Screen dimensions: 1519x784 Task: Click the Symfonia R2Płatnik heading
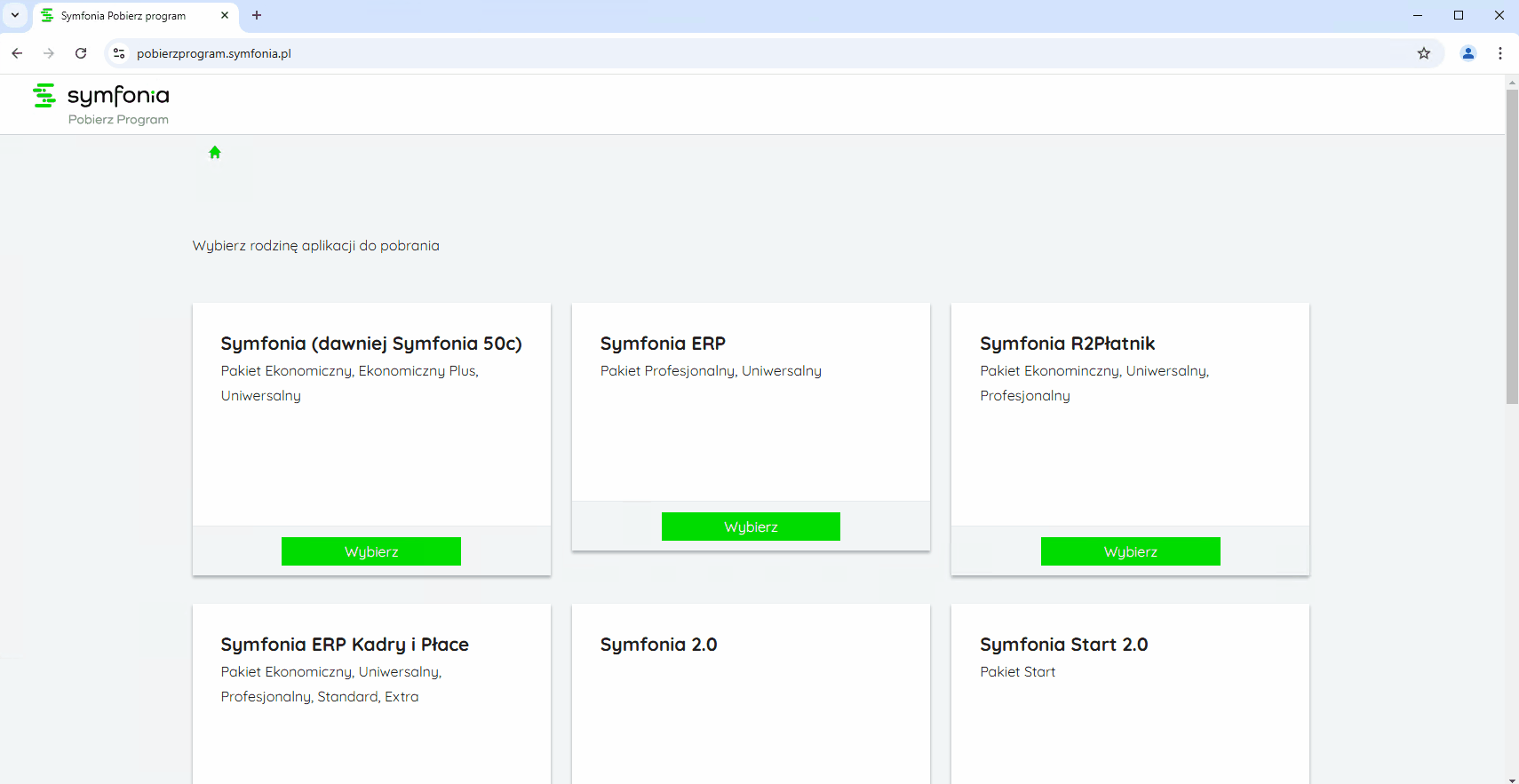click(x=1068, y=344)
